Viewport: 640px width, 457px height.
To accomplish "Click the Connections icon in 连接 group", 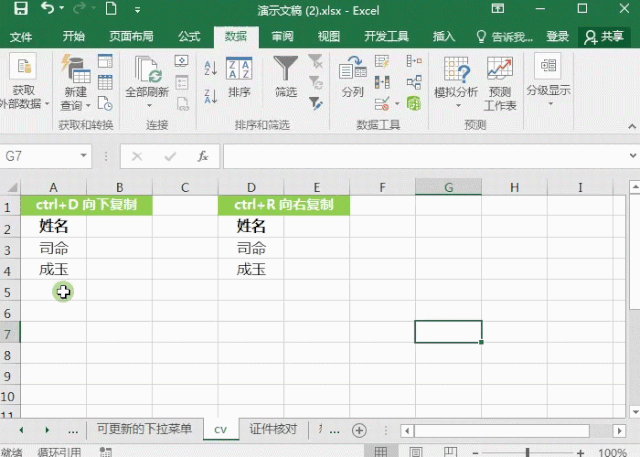I will coord(182,61).
